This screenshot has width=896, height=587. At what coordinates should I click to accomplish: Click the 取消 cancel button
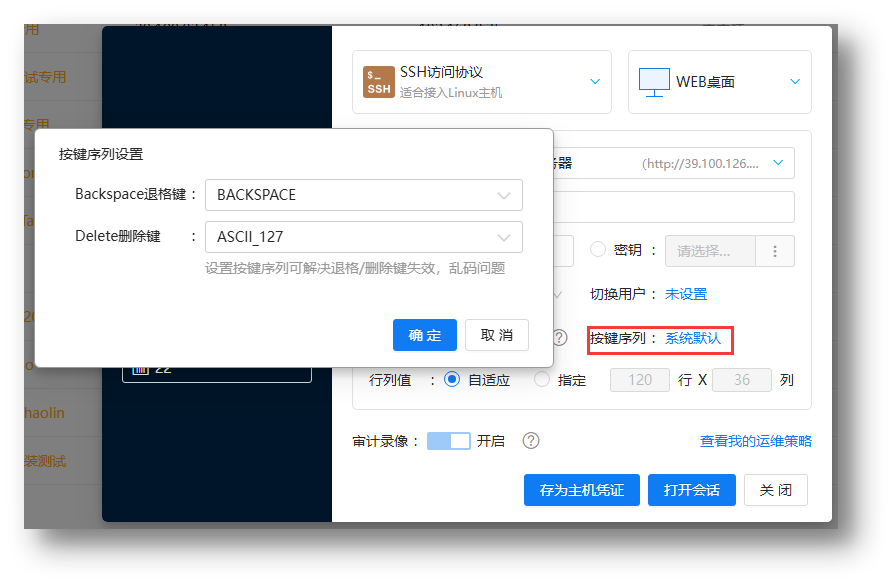pyautogui.click(x=496, y=335)
